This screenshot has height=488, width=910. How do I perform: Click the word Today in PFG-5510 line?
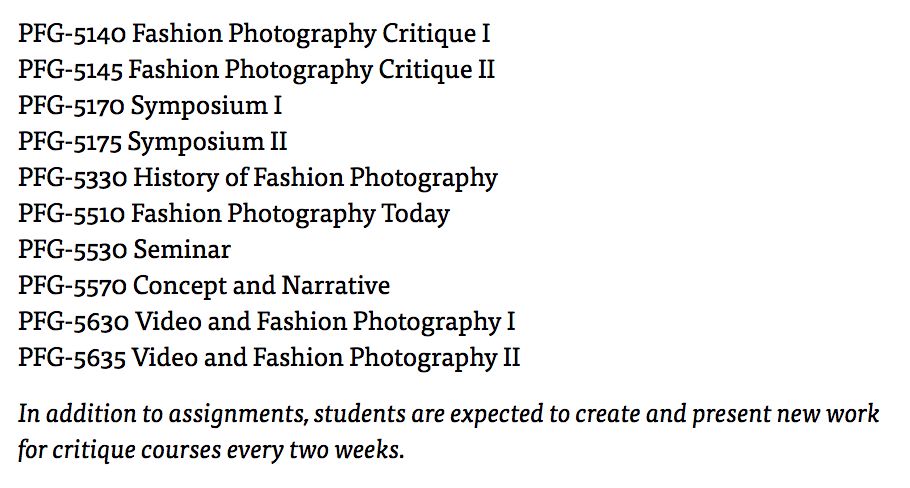tap(416, 214)
